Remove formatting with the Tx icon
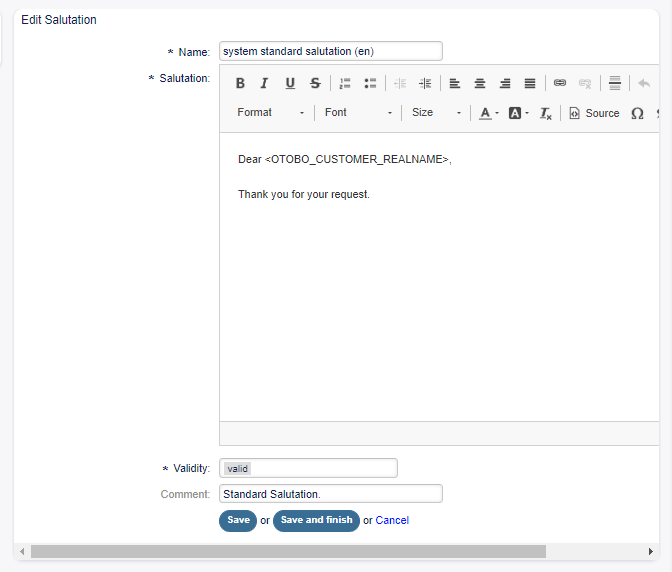Image resolution: width=672 pixels, height=572 pixels. 546,113
